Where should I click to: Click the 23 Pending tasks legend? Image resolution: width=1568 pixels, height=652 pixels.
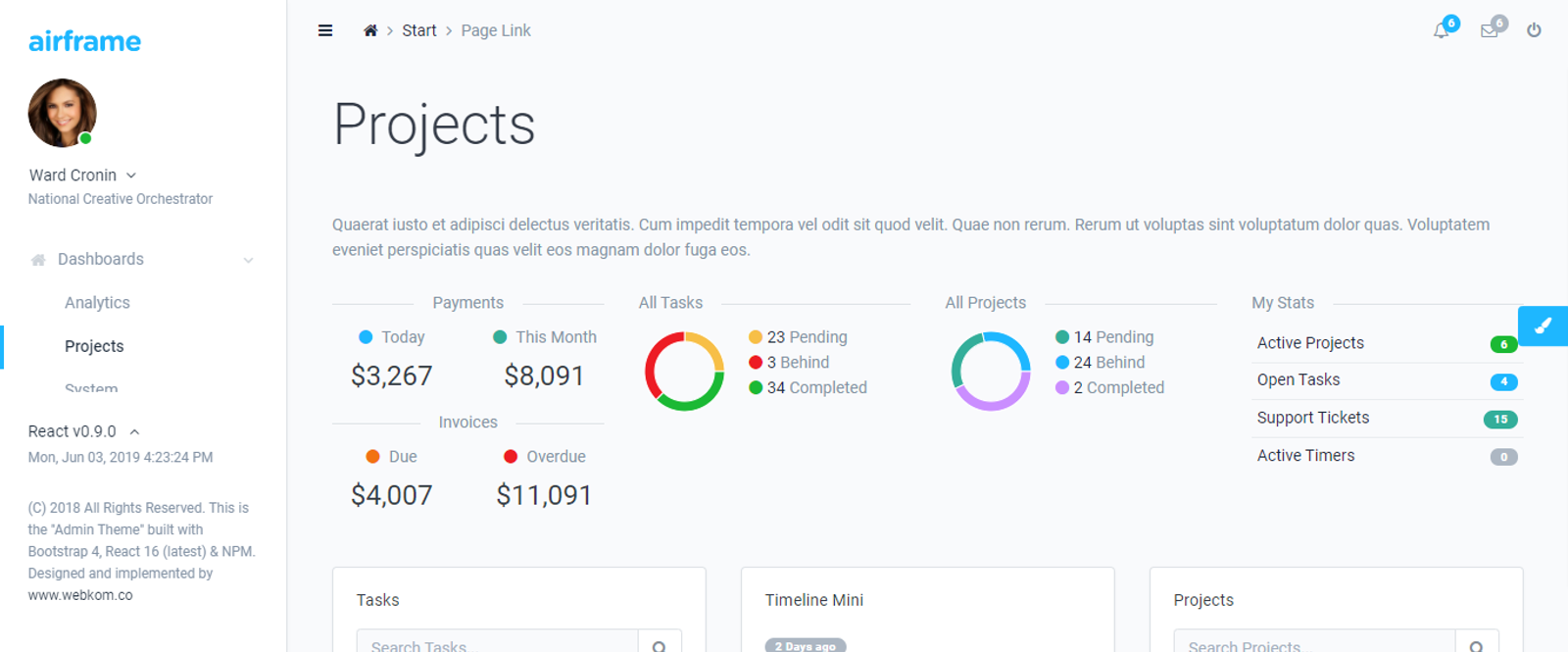(798, 337)
